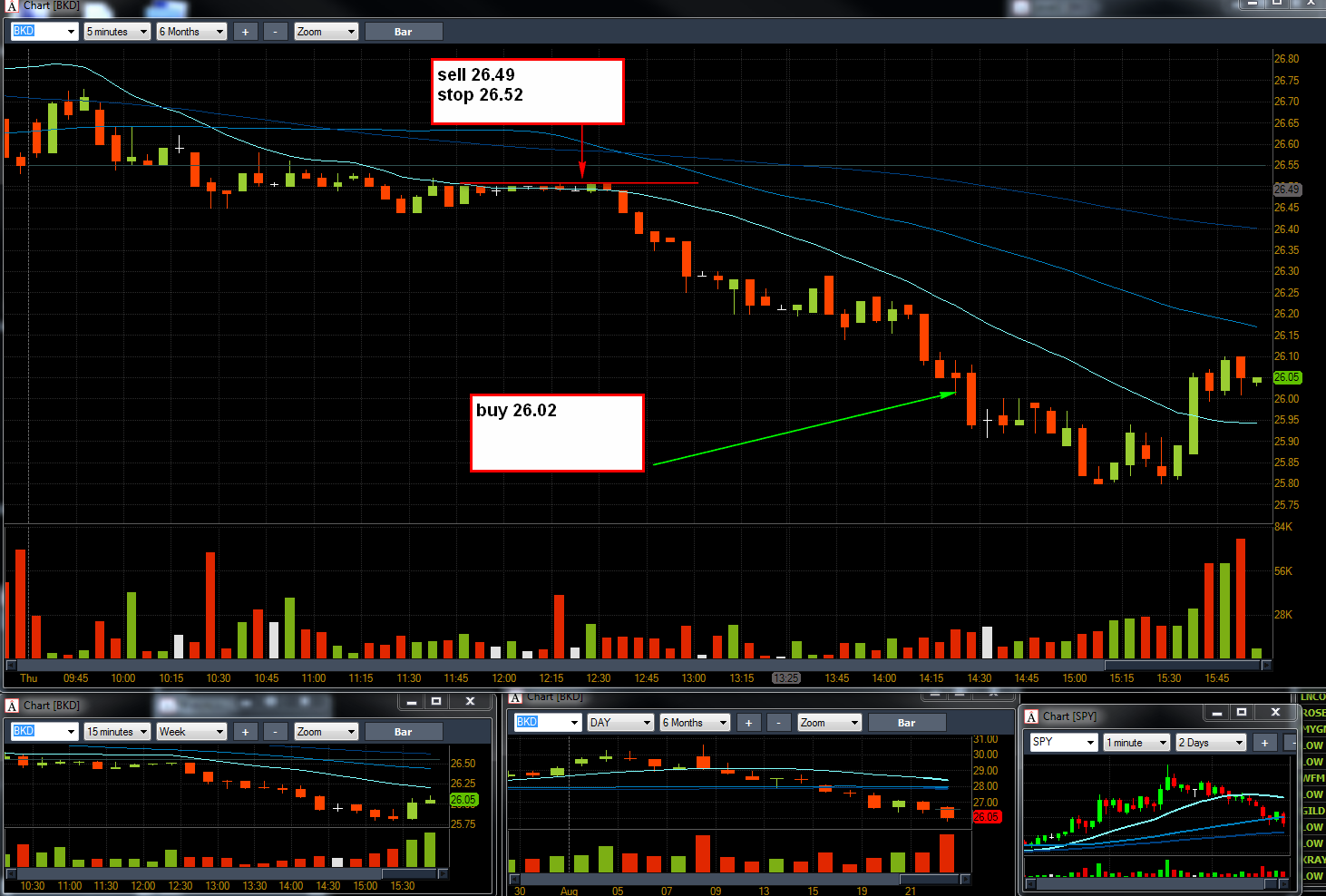The width and height of the screenshot is (1326, 896).
Task: Click the 84K volume axis label
Action: click(1283, 527)
